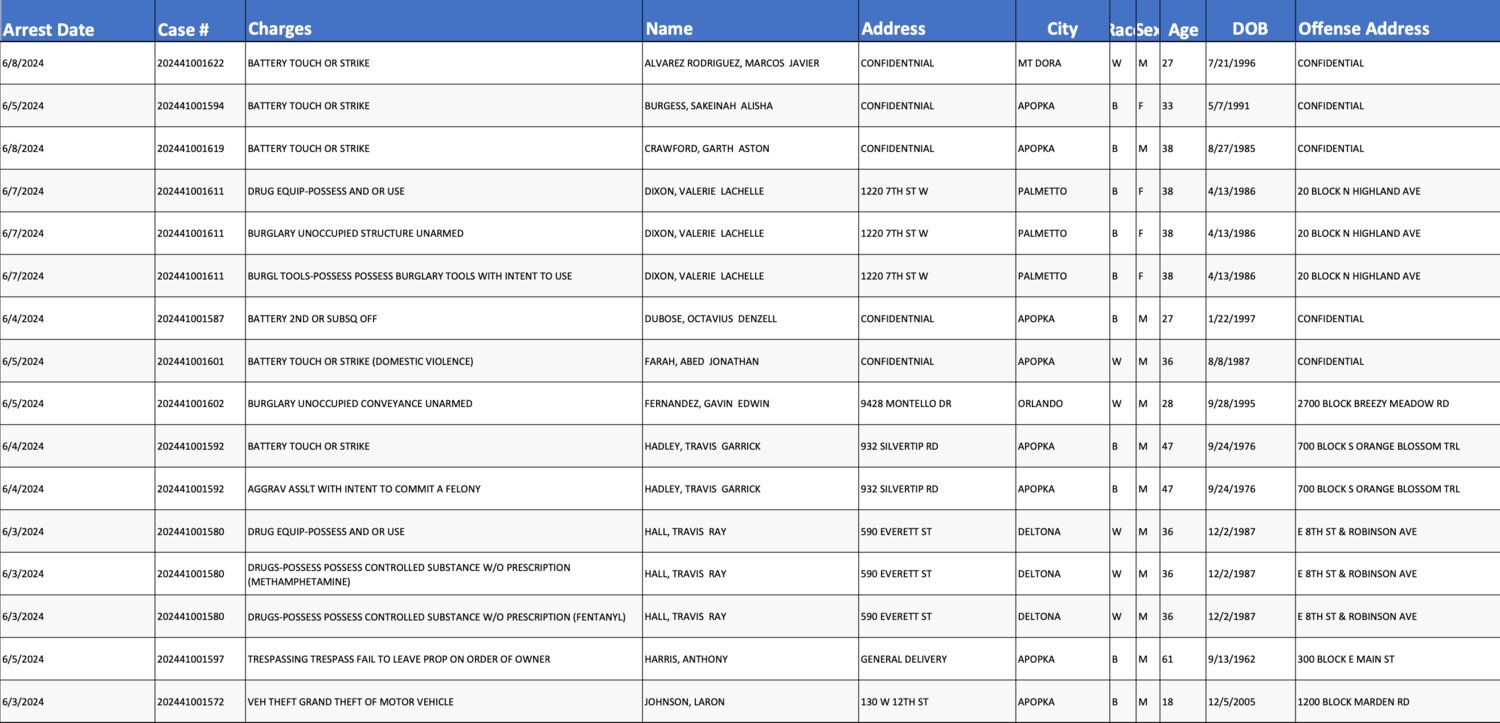Click the domestic violence battery charge
Screen dimensions: 1500x723
360,361
